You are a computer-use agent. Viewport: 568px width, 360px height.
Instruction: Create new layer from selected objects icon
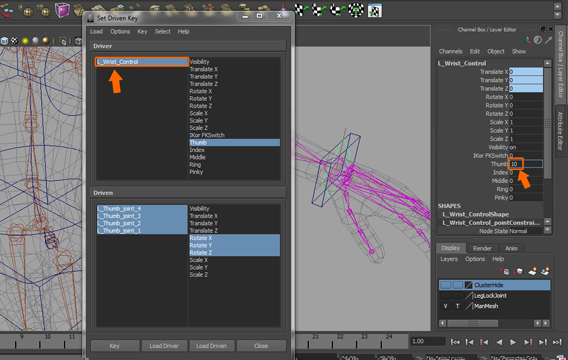pos(545,271)
